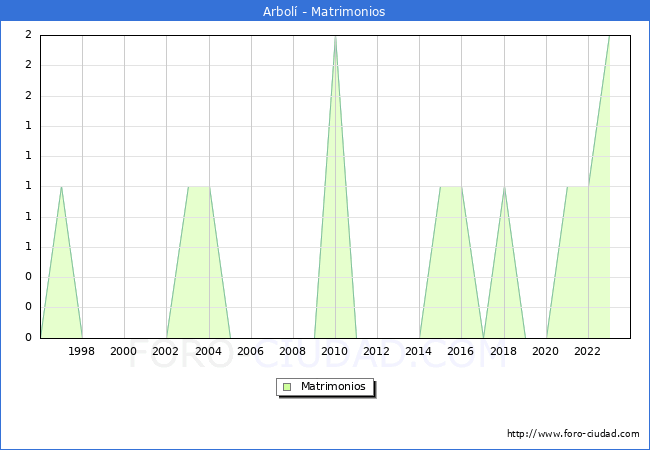Click the 2023 data point at chart top
Screen dimensions: 650x450
[x=609, y=36]
